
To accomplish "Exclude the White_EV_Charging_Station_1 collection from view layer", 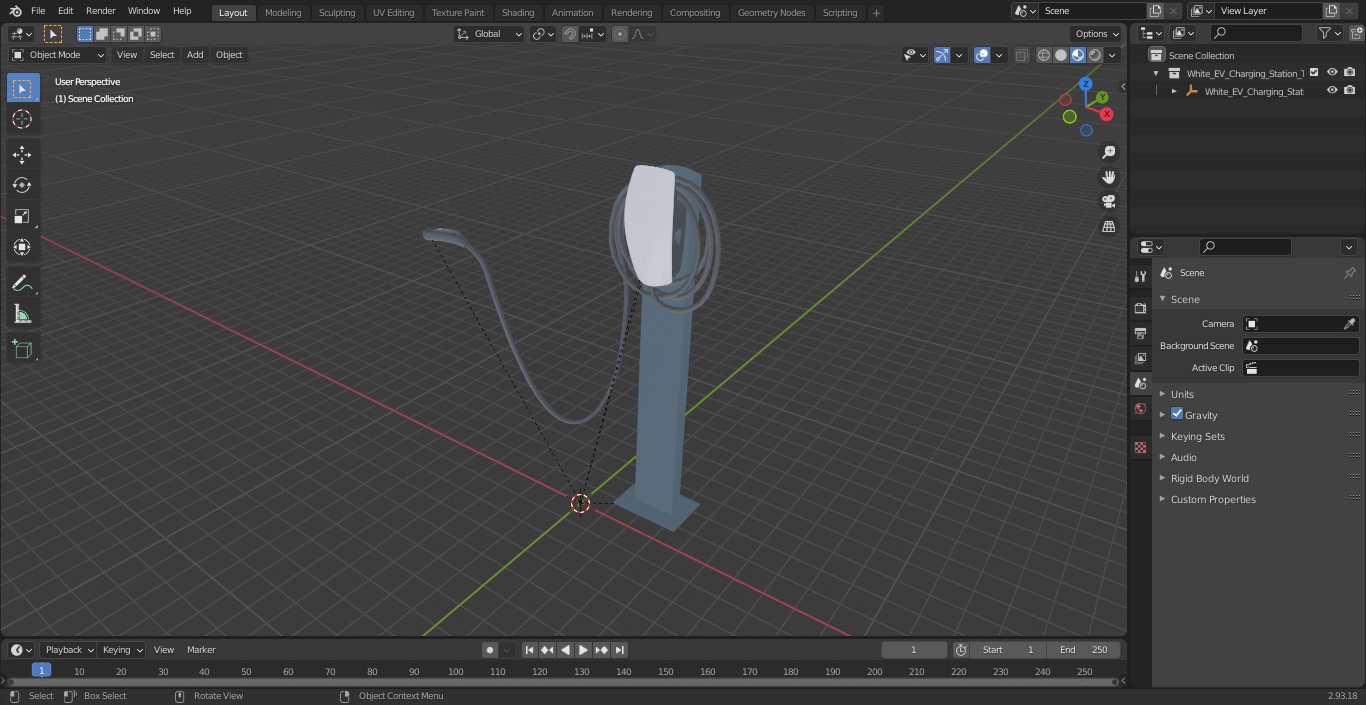I will 1314,73.
